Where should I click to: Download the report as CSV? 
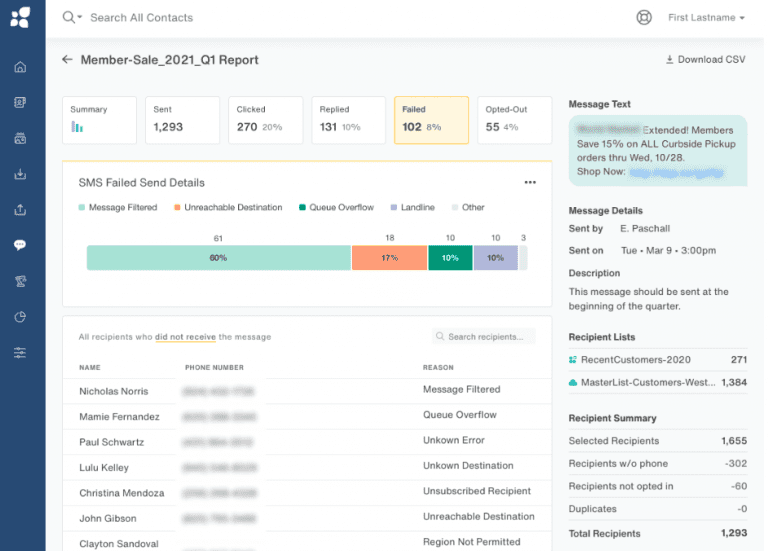click(x=705, y=60)
